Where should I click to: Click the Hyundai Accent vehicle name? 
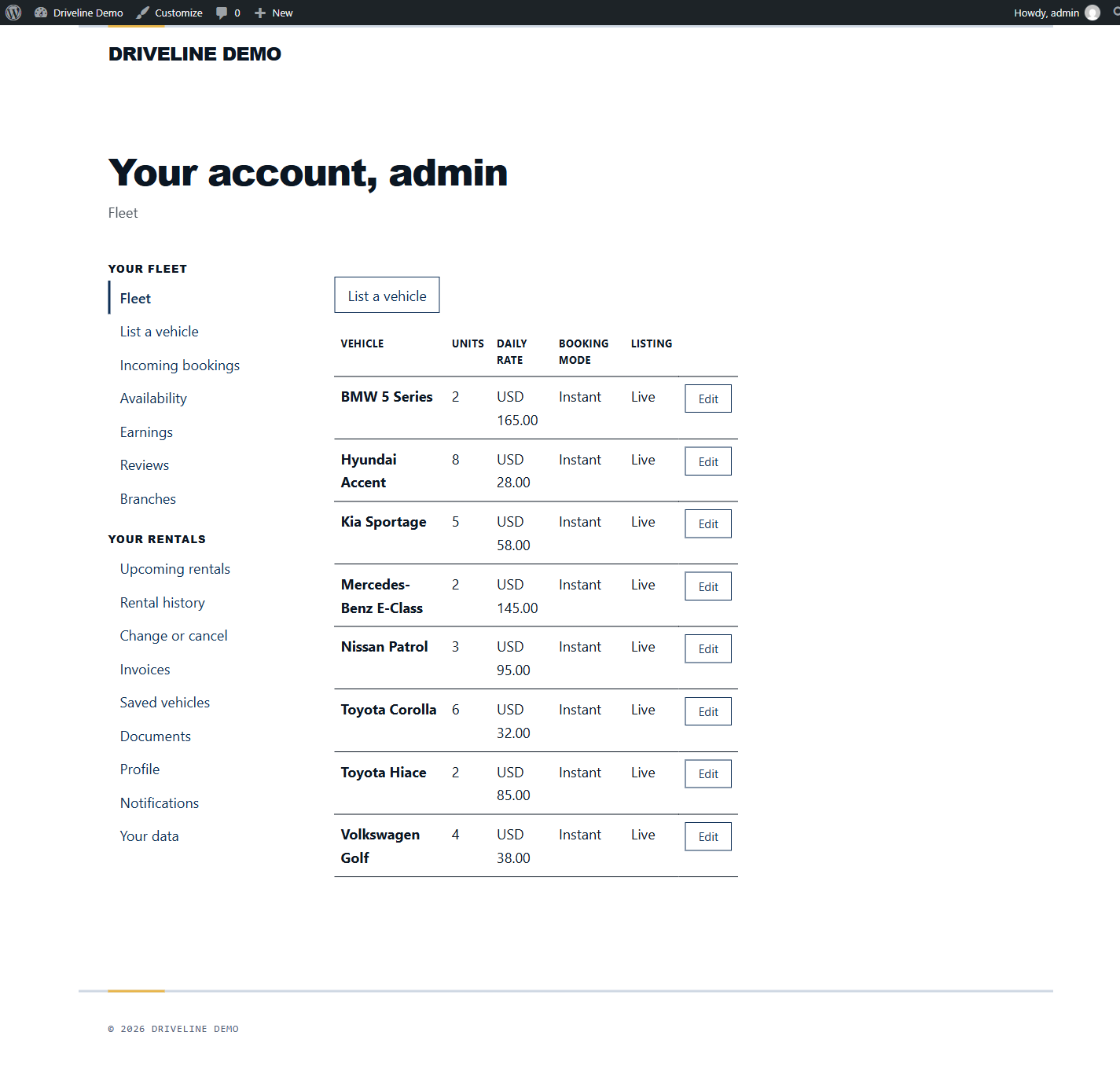coord(369,471)
